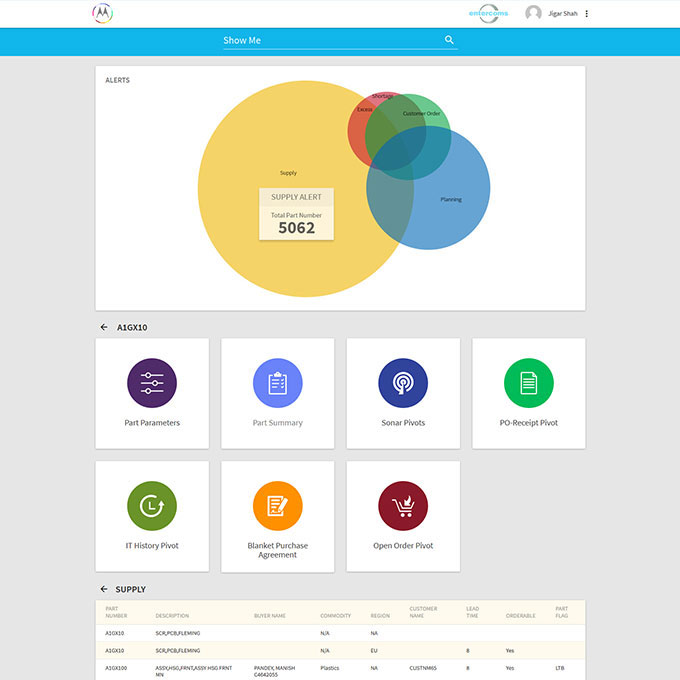
Task: Click the SUPPLY section title
Action: pos(131,589)
